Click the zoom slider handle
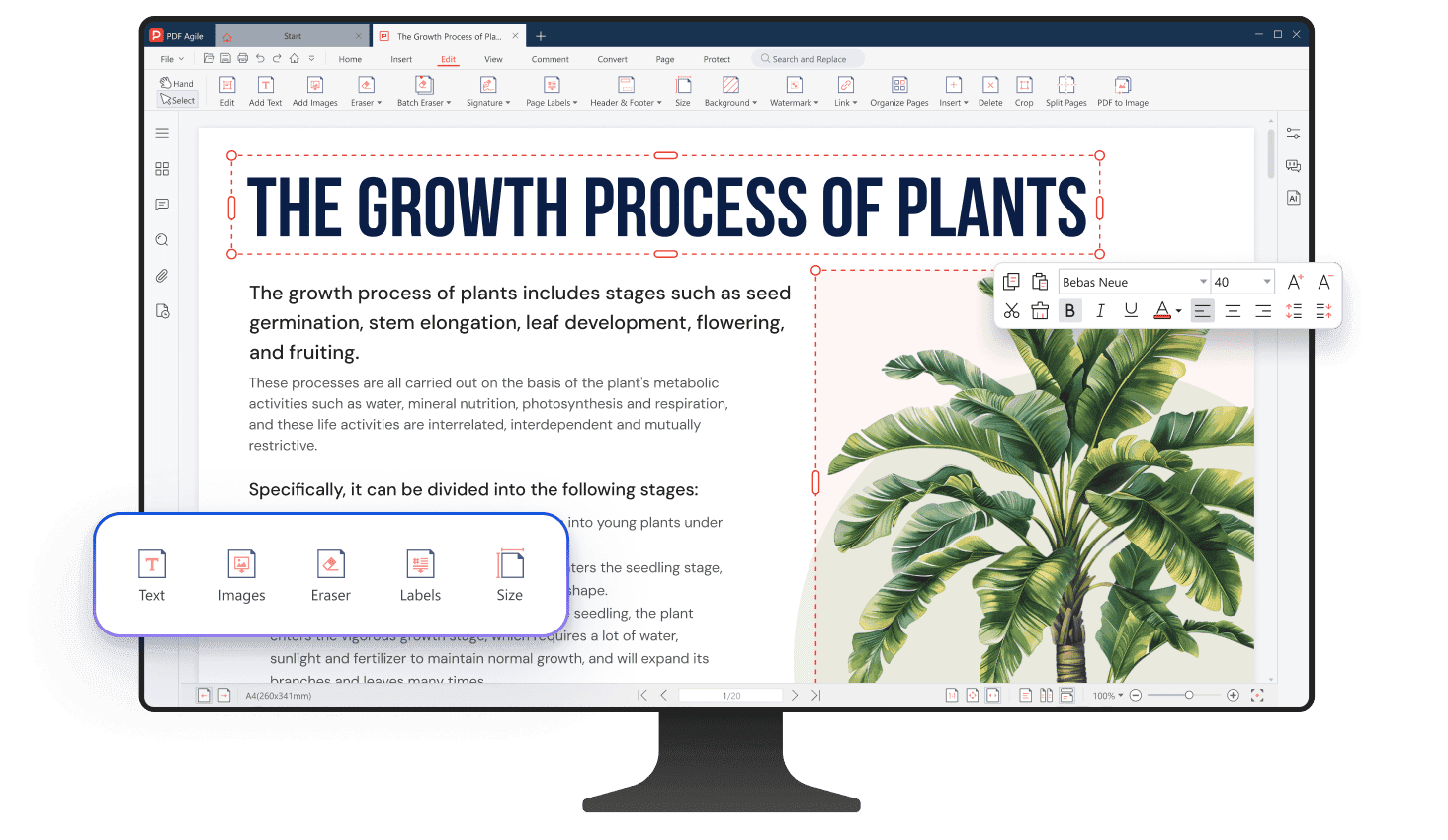 tap(1189, 695)
